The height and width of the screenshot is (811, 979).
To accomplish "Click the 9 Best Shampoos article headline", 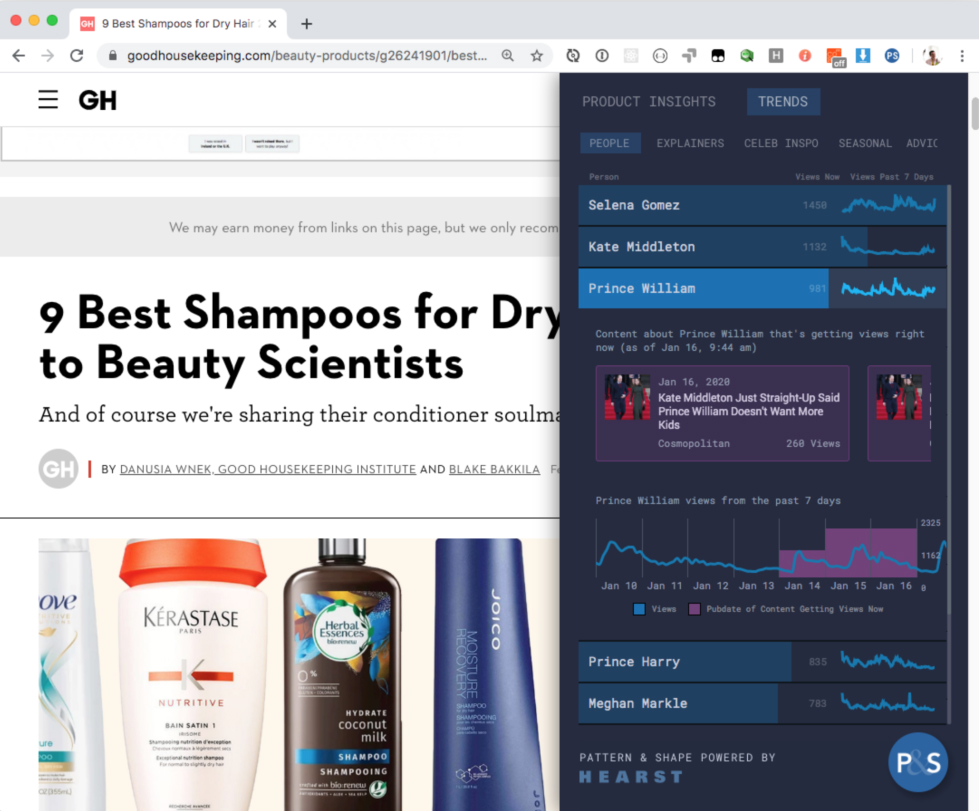I will [300, 337].
